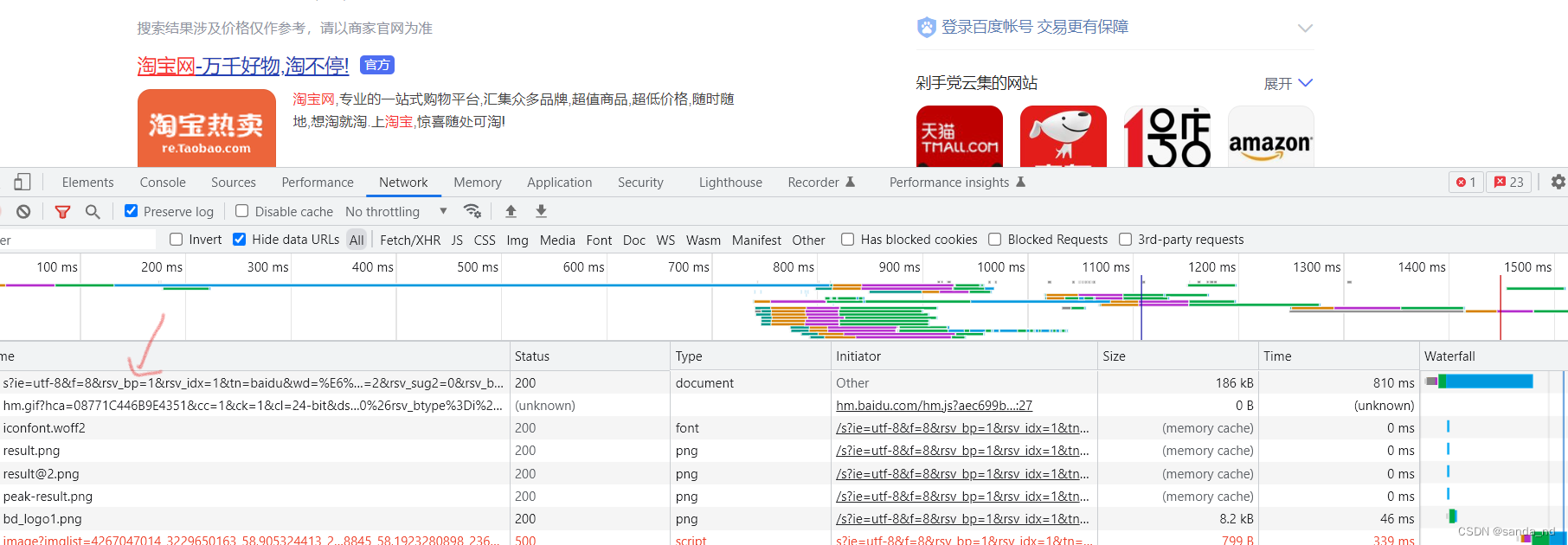Open the Security tab
Image resolution: width=1568 pixels, height=545 pixels.
(640, 182)
